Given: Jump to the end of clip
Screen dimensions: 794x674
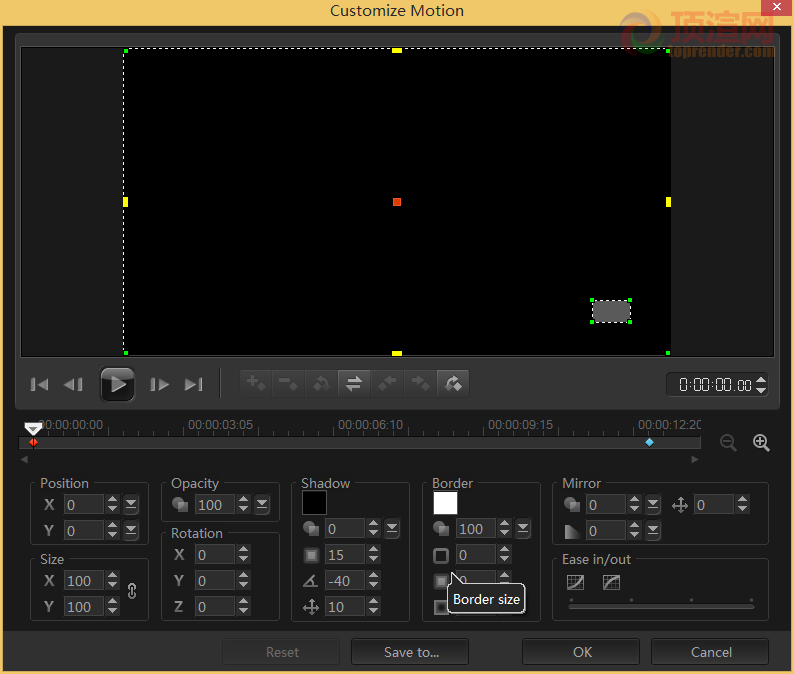Looking at the screenshot, I should [x=193, y=385].
